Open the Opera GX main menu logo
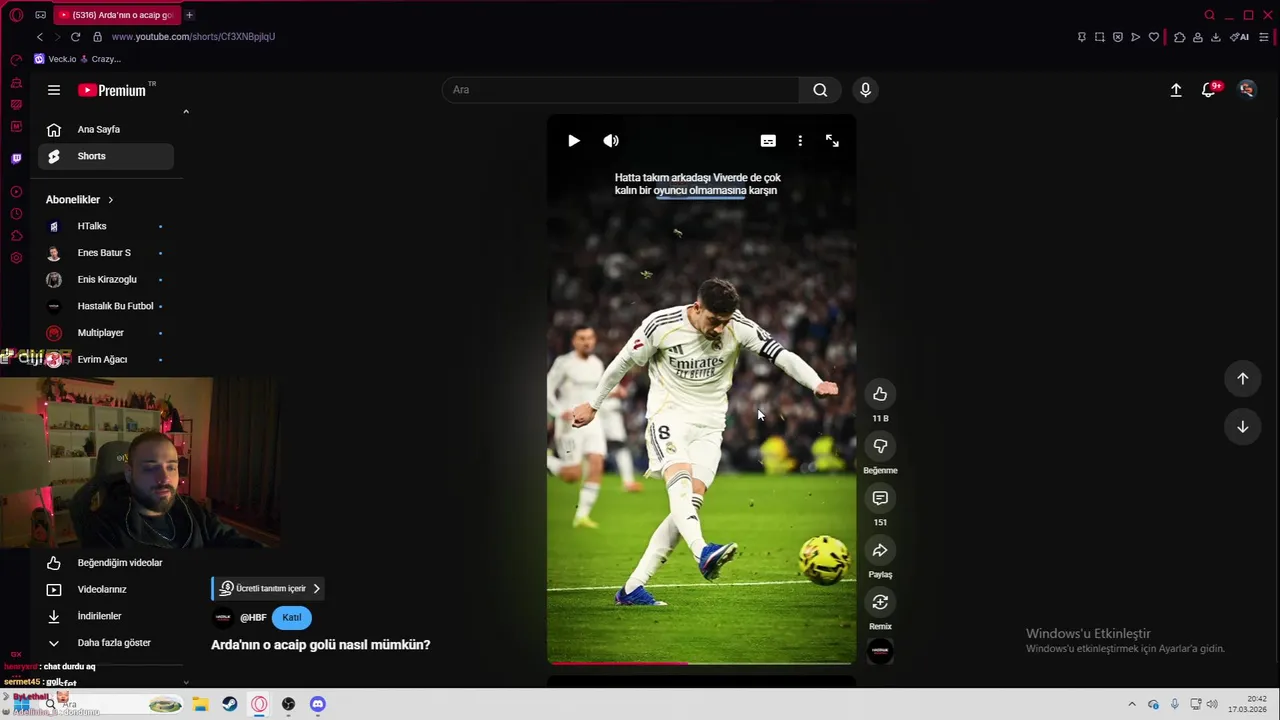This screenshot has width=1280, height=720. click(x=16, y=15)
